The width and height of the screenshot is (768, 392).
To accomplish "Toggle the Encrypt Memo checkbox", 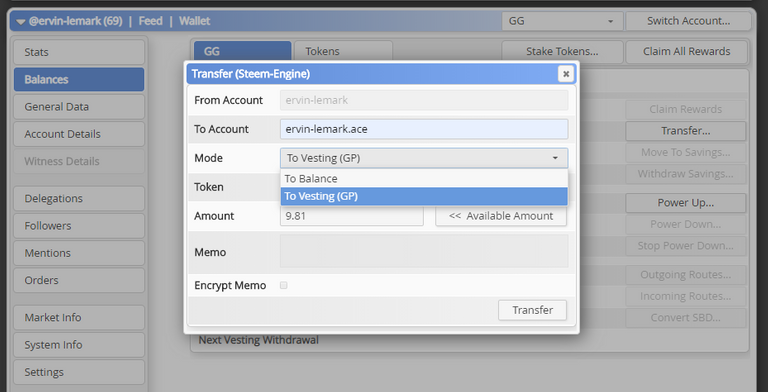I will pos(284,285).
